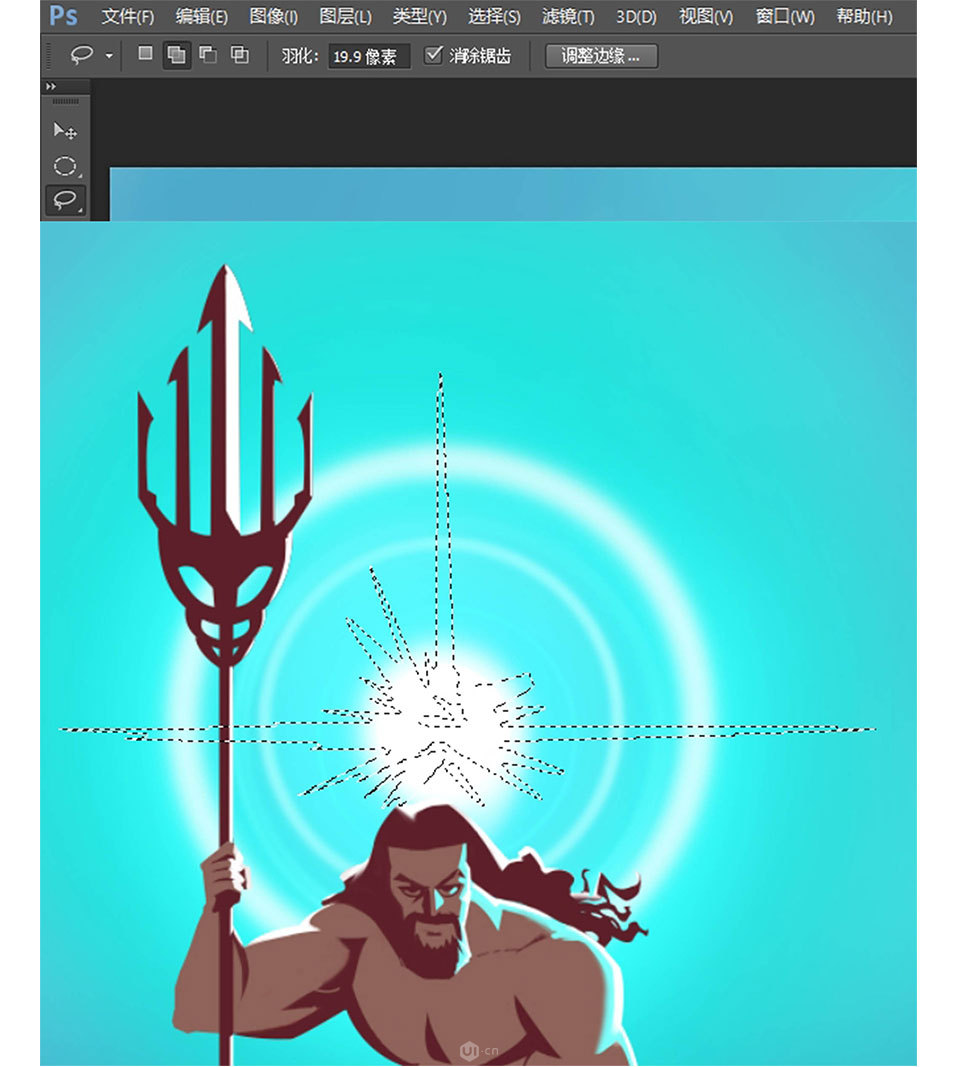Select Subtract from selection mode icon
The width and height of the screenshot is (960, 1067).
[208, 54]
